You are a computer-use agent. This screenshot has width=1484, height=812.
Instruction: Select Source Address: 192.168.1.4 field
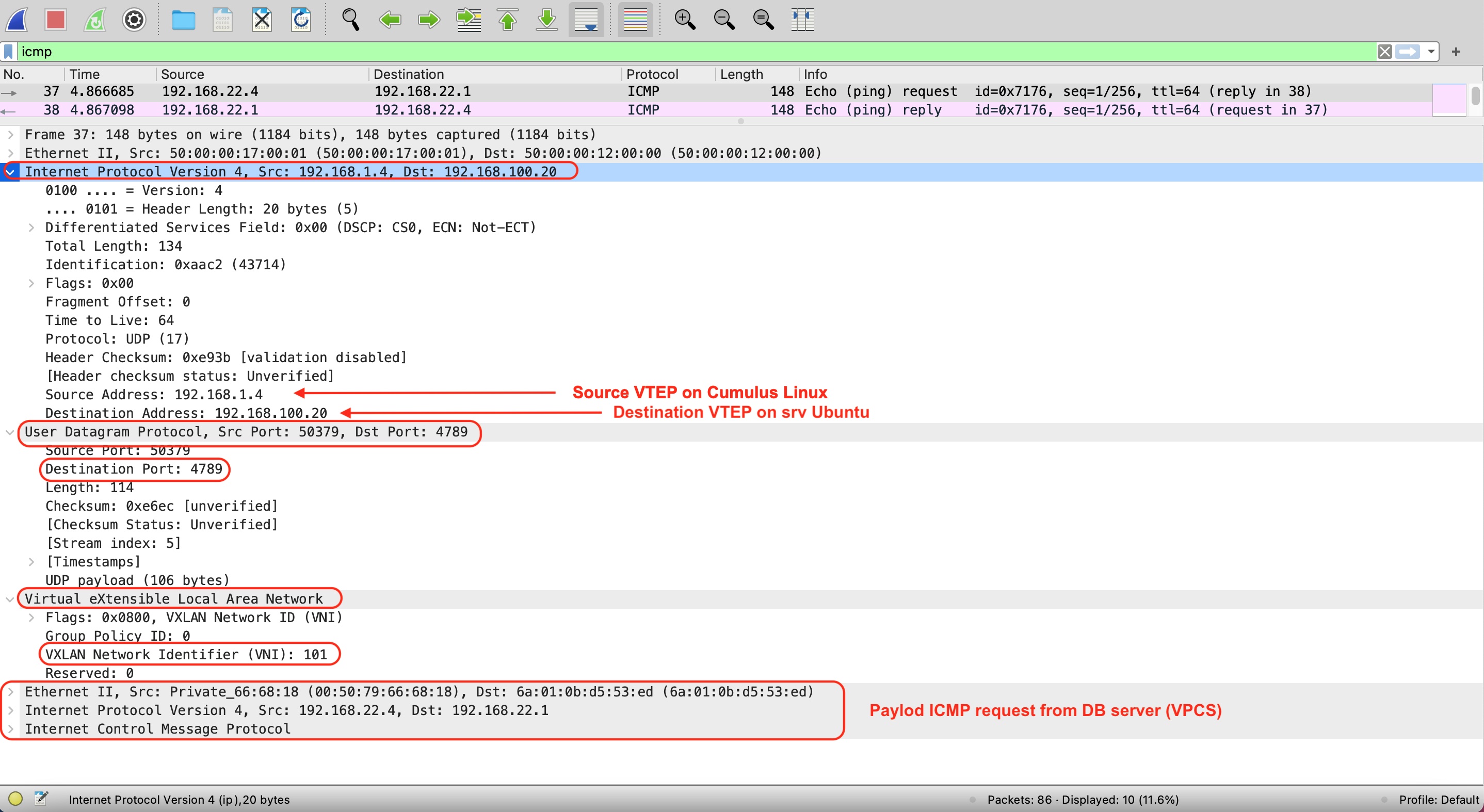154,395
